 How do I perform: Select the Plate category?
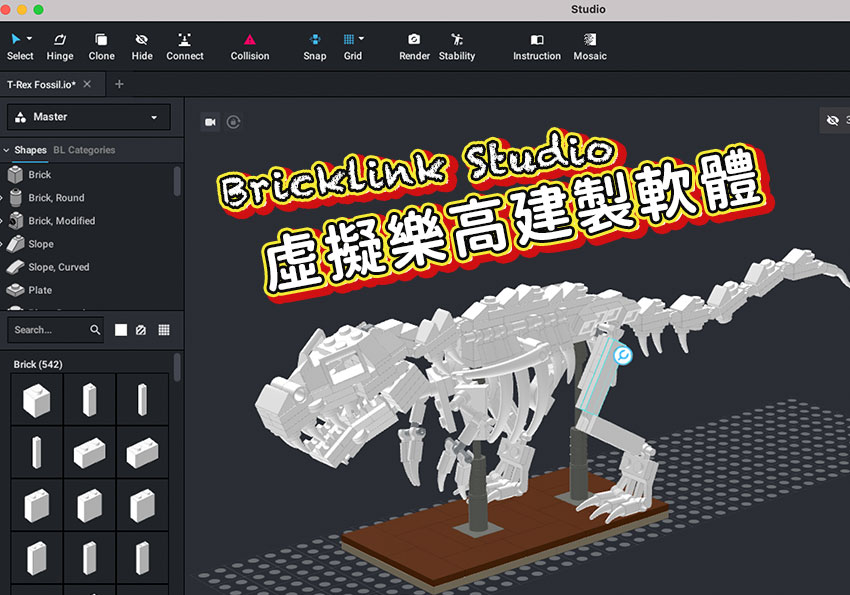coord(40,290)
